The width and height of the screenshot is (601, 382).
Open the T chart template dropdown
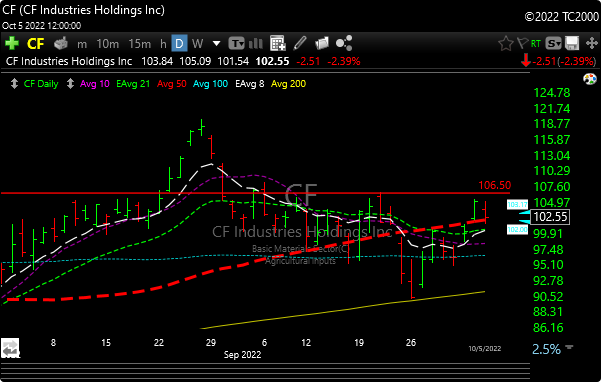(x=236, y=44)
